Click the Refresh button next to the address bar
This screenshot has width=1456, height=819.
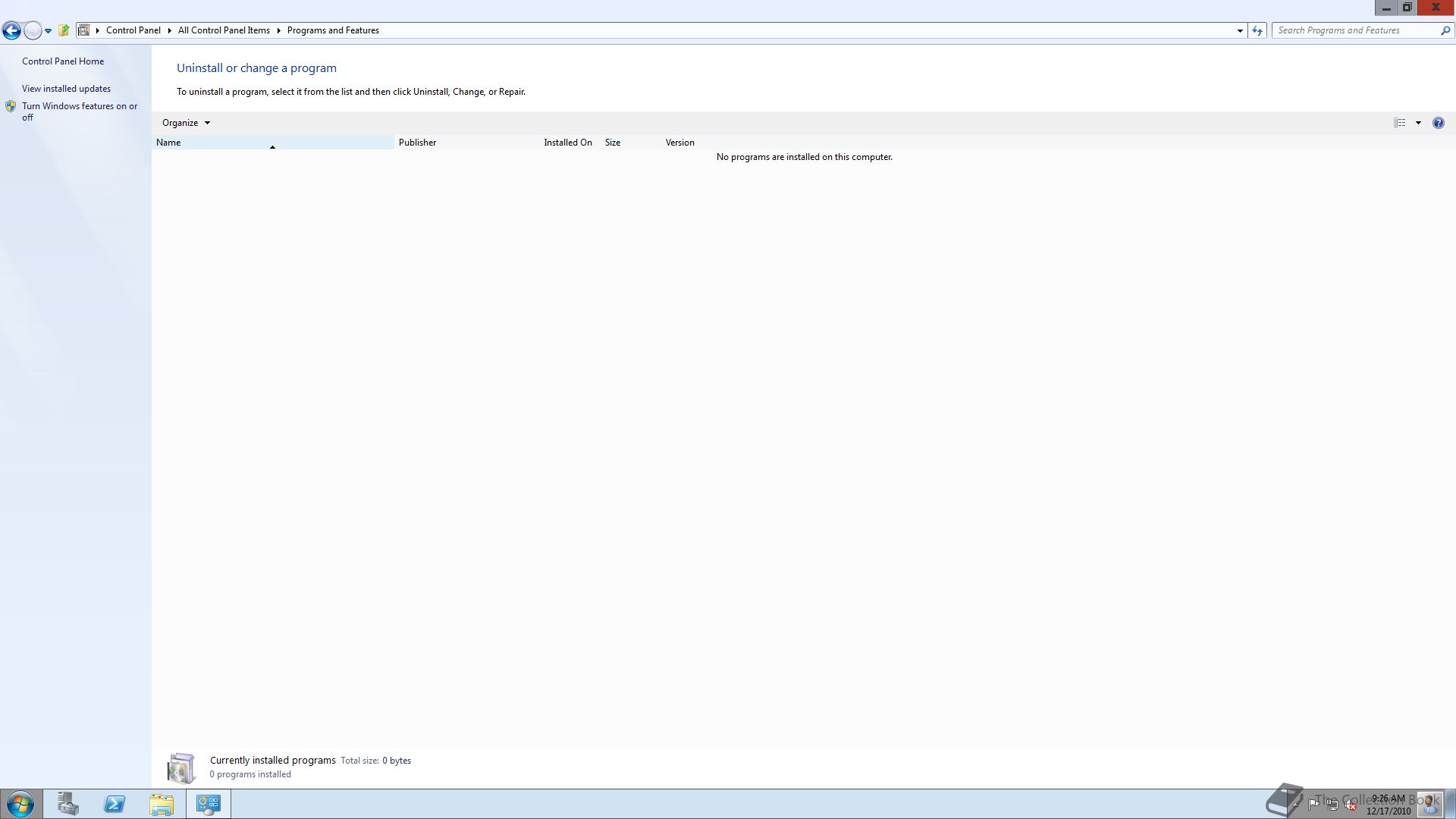pyautogui.click(x=1257, y=30)
